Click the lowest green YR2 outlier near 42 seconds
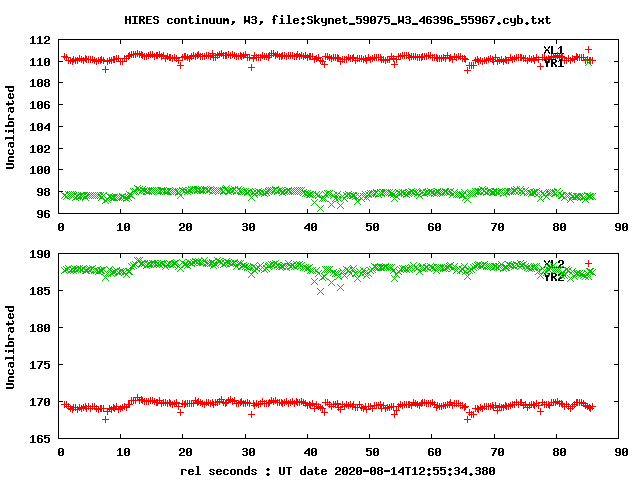 [x=320, y=291]
